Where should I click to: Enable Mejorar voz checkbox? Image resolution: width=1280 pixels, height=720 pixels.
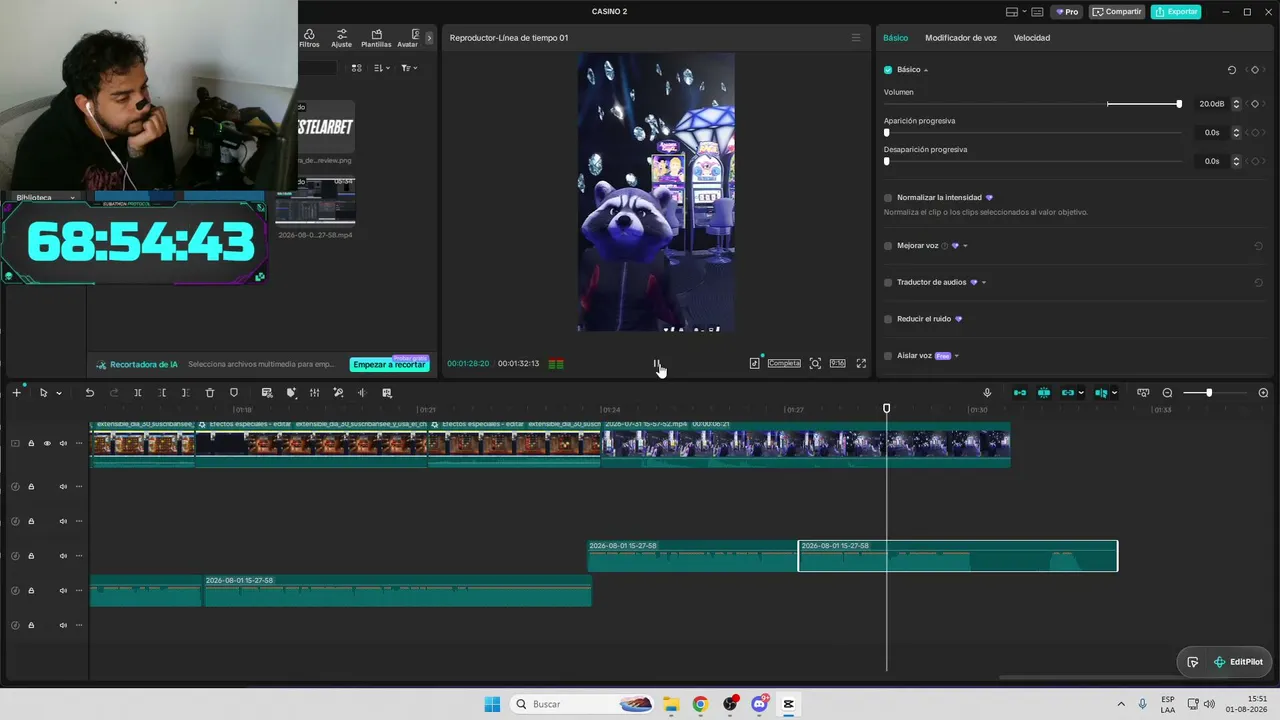[888, 246]
